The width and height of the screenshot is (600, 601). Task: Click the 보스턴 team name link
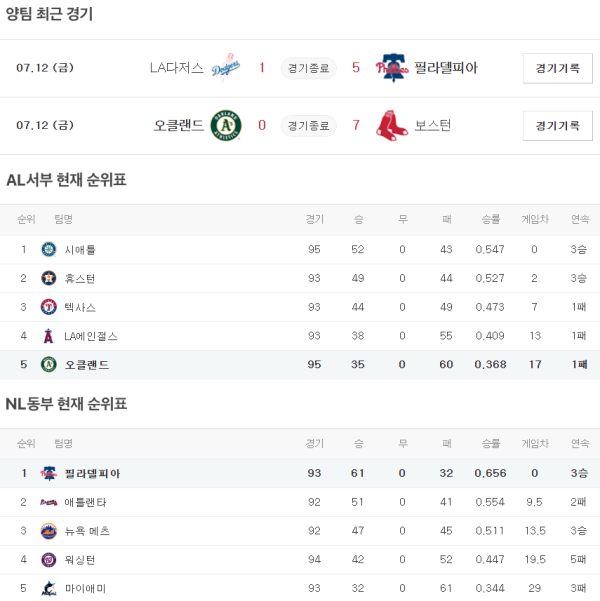432,125
